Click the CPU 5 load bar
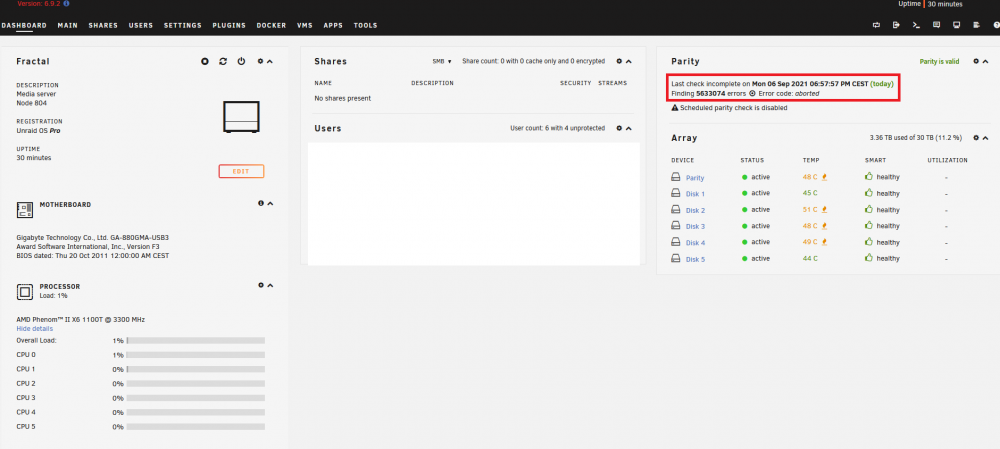The height and width of the screenshot is (449, 1000). [x=196, y=427]
